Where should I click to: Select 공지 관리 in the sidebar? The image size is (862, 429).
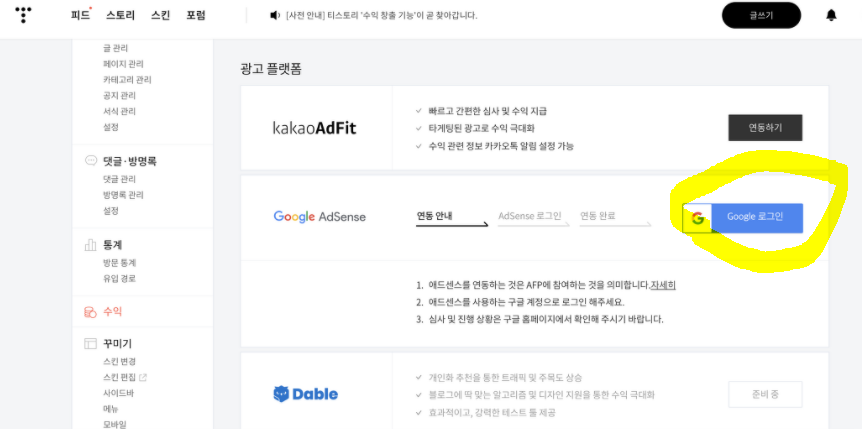click(x=119, y=95)
